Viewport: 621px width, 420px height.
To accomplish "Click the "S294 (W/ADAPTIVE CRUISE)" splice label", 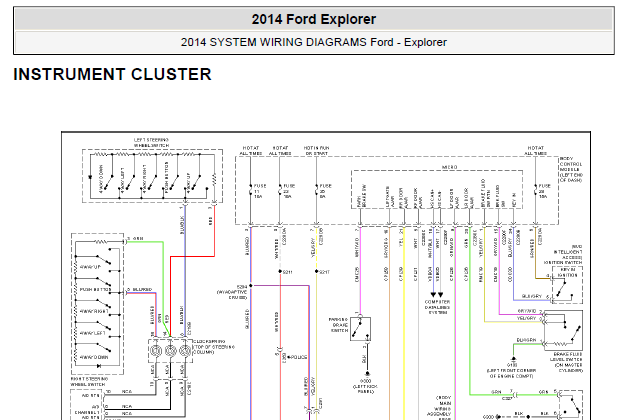I will pyautogui.click(x=232, y=292).
